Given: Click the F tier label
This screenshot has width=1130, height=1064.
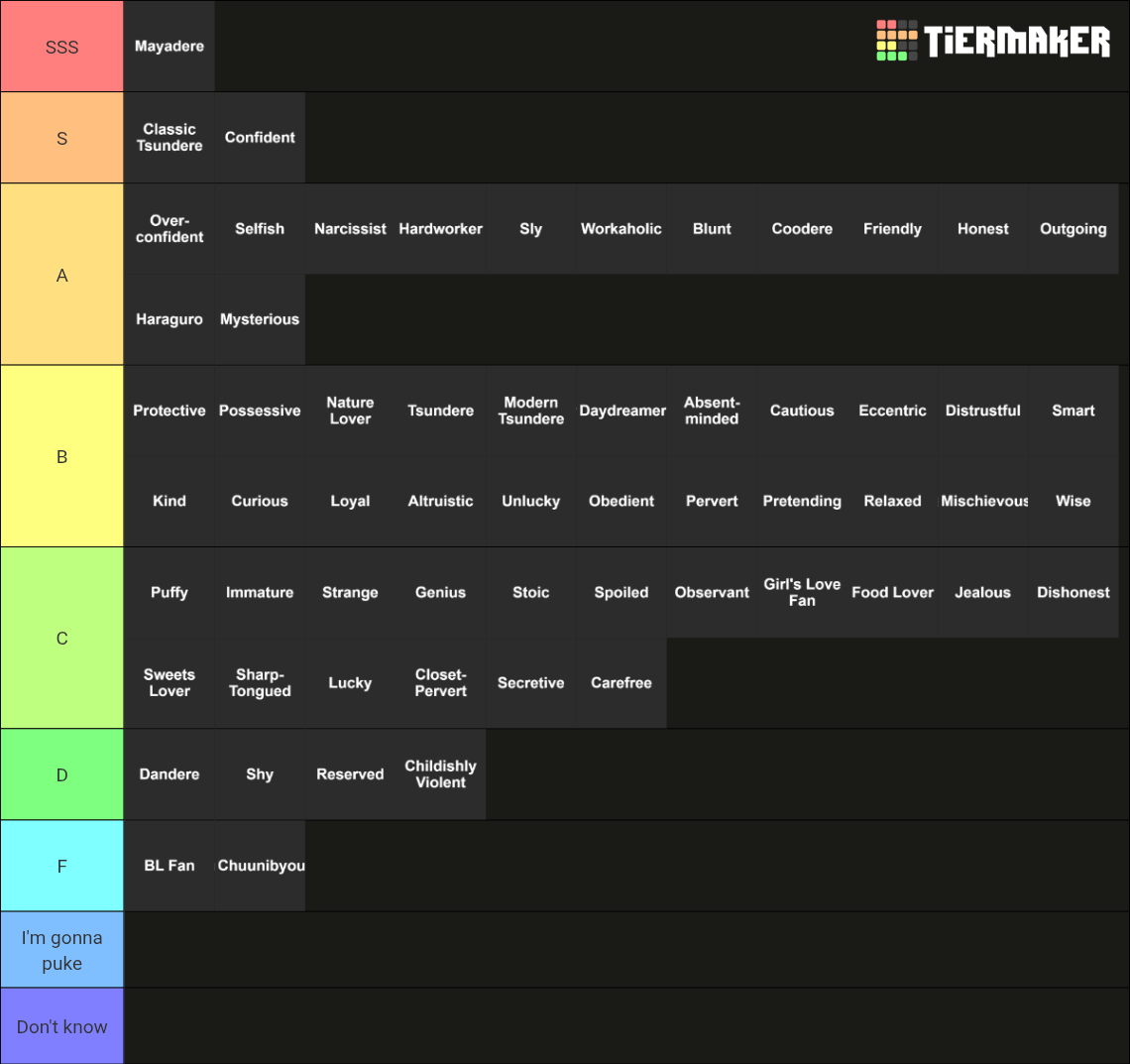Looking at the screenshot, I should click(62, 866).
